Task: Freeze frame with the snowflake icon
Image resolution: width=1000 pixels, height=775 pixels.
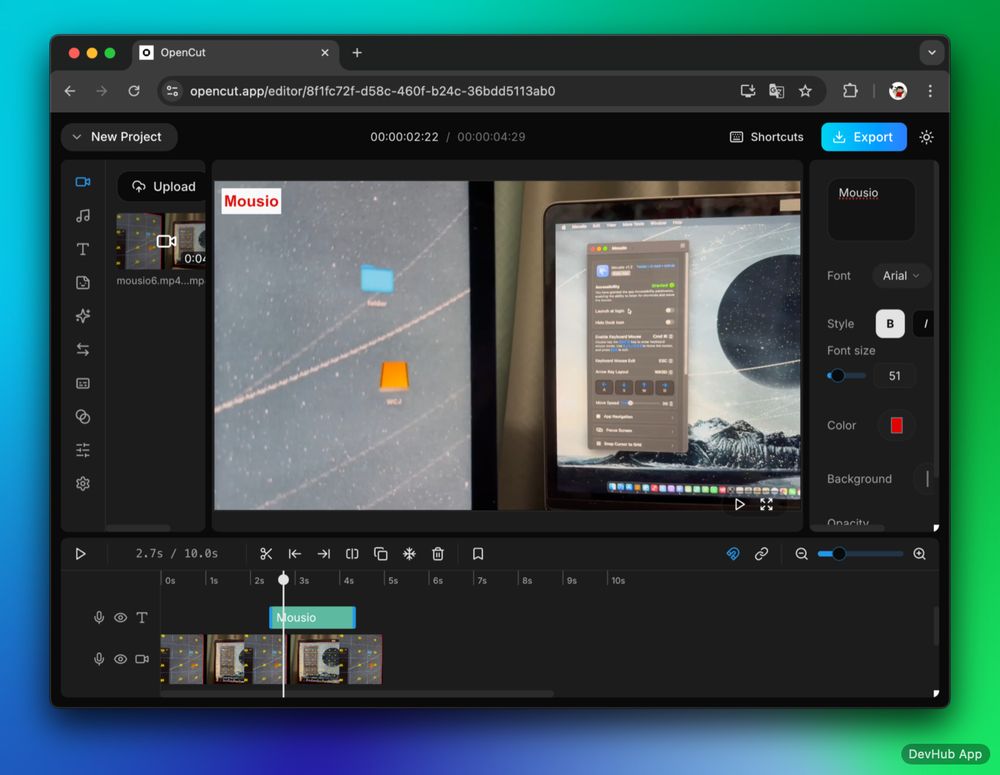Action: point(409,554)
